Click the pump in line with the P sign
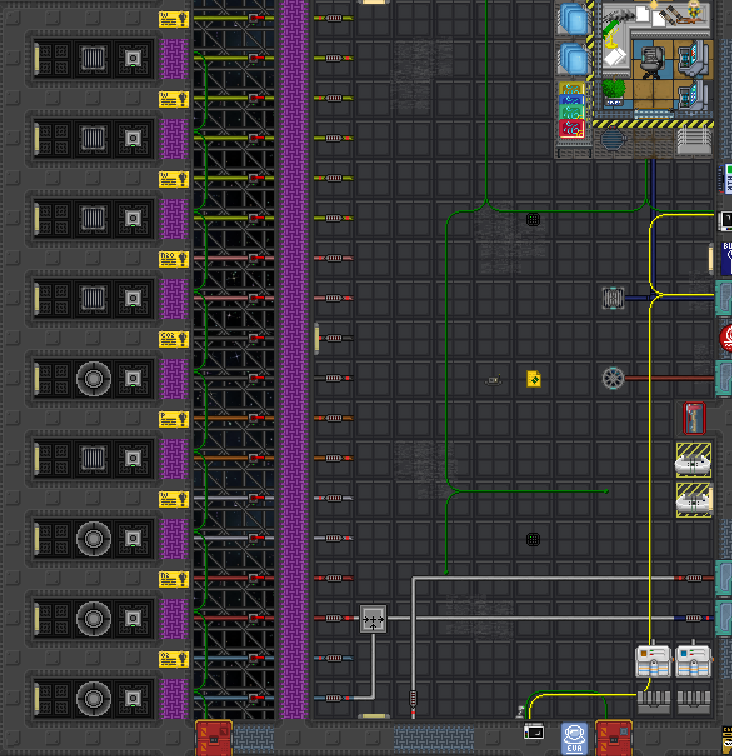Image resolution: width=732 pixels, height=756 pixels. tap(333, 418)
